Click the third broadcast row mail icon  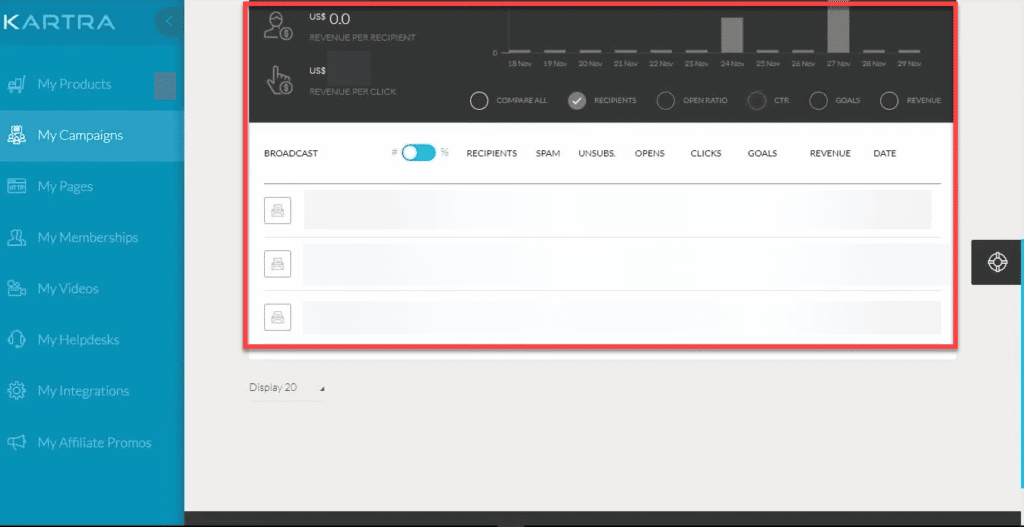pyautogui.click(x=278, y=317)
